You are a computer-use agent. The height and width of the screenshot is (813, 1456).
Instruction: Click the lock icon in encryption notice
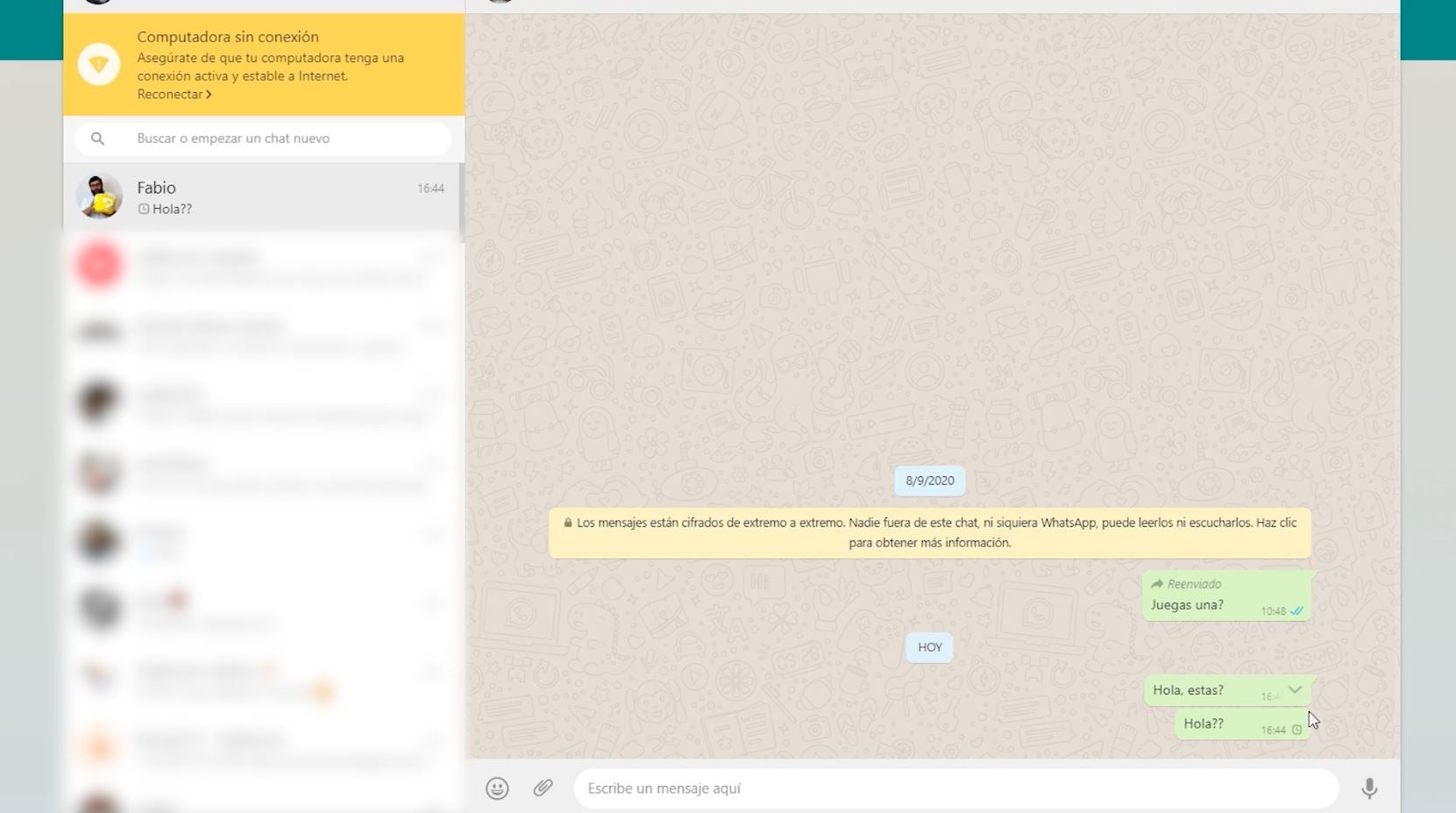[570, 523]
